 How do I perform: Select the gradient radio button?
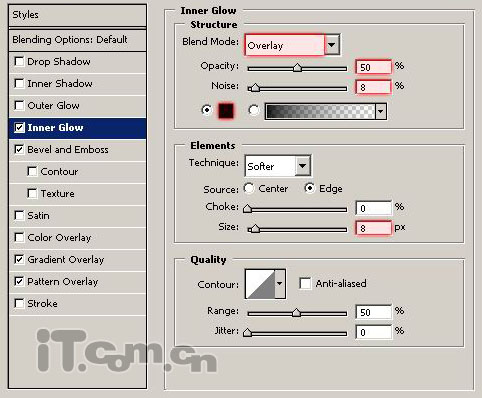pyautogui.click(x=254, y=110)
